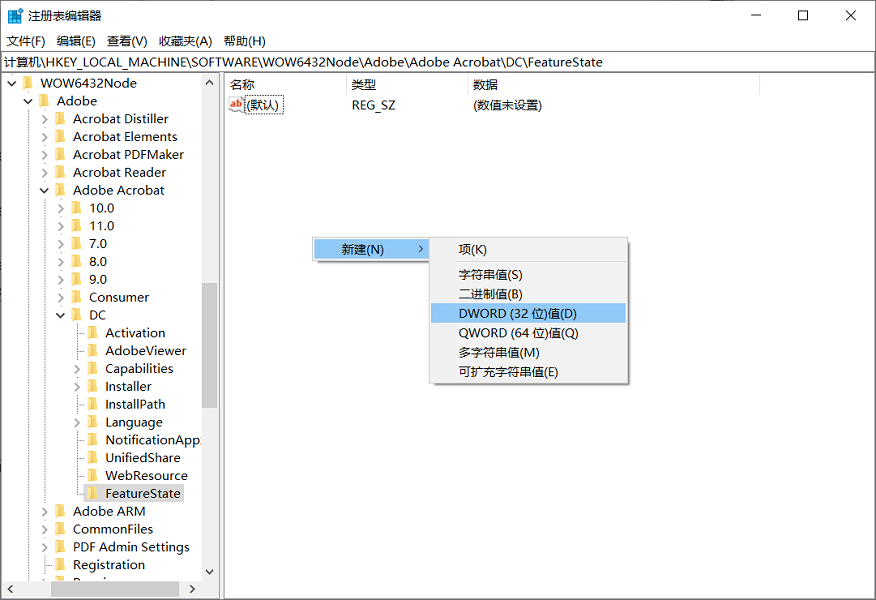The image size is (876, 600).
Task: Click the Acrobat PDFMaker folder icon
Action: tap(61, 155)
